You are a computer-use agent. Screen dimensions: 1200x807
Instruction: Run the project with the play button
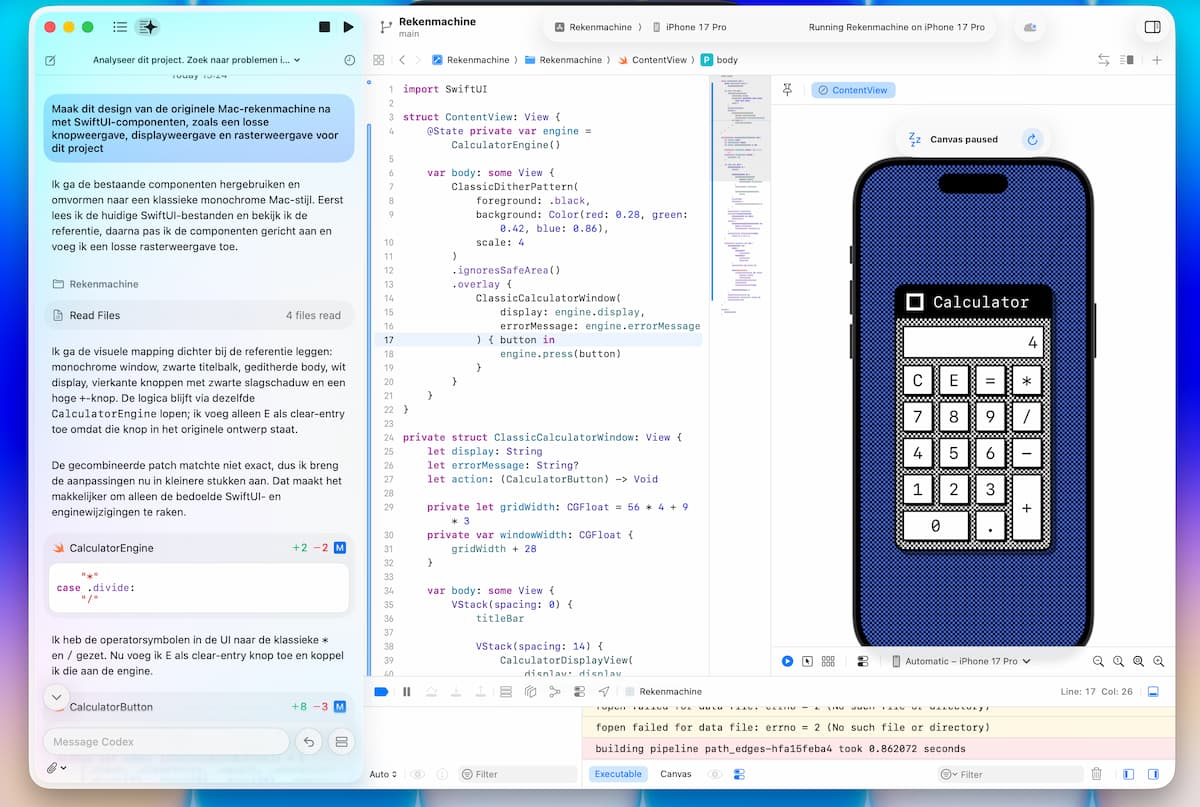pos(348,27)
